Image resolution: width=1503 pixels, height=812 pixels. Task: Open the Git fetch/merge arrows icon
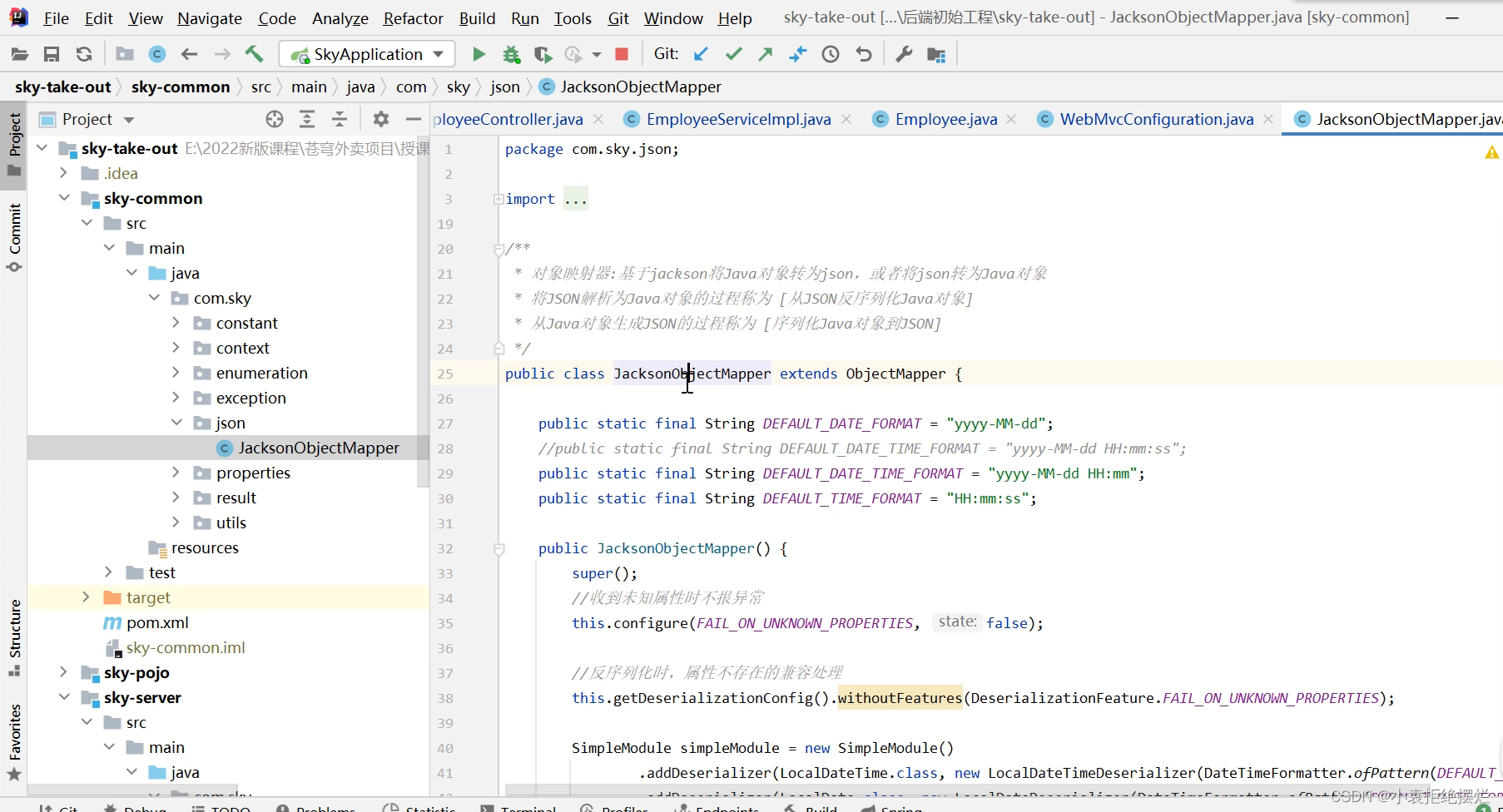(x=798, y=54)
